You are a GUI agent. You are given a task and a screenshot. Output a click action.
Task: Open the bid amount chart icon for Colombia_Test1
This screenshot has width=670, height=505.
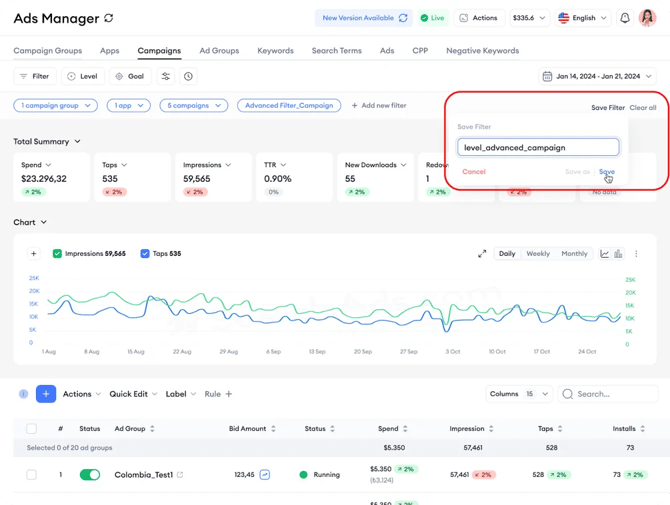pos(265,475)
